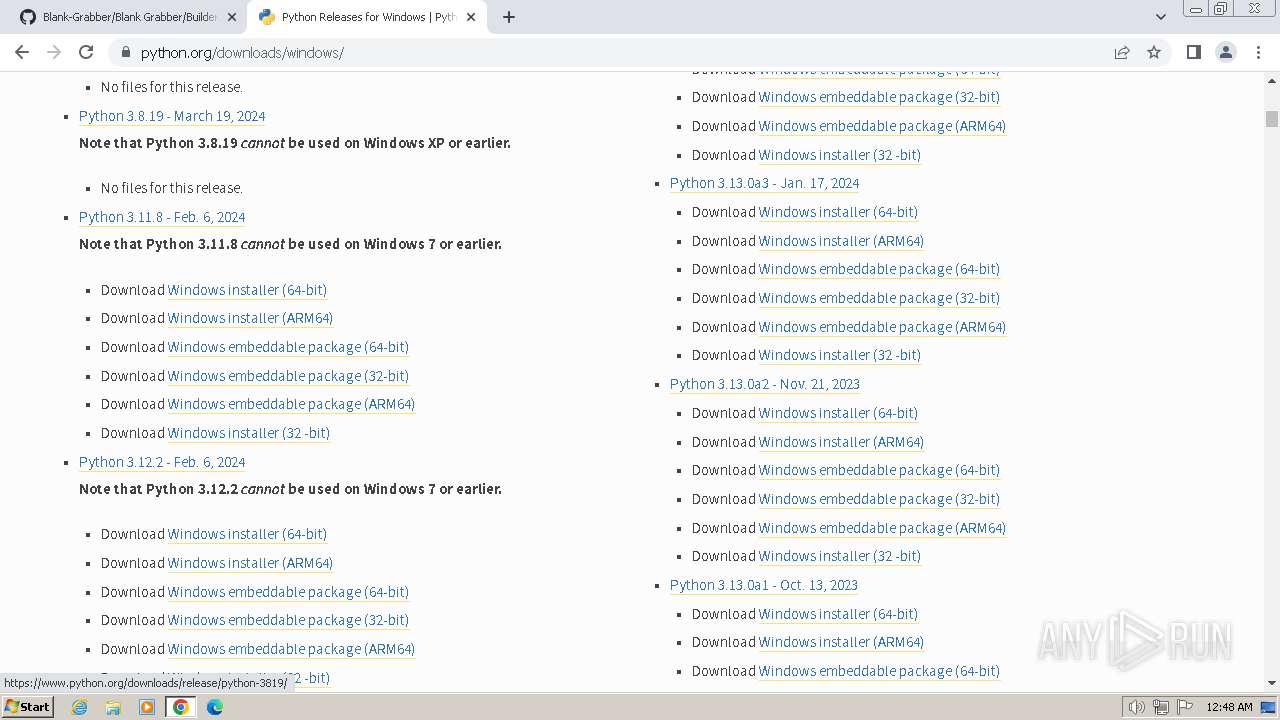This screenshot has width=1280, height=720.
Task: Close the Python Releases tab
Action: pos(471,17)
